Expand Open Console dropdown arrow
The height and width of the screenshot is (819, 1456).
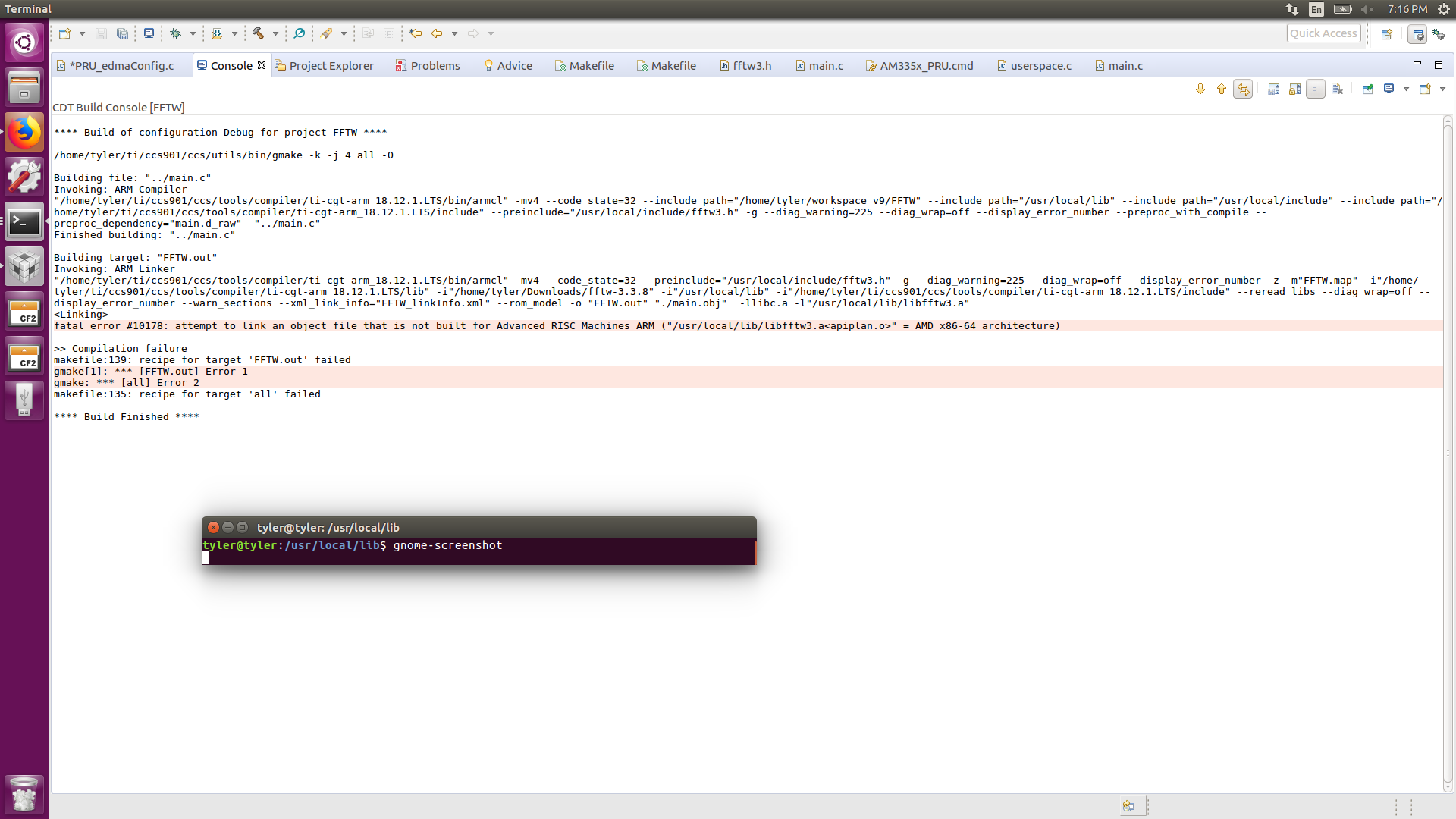1442,89
